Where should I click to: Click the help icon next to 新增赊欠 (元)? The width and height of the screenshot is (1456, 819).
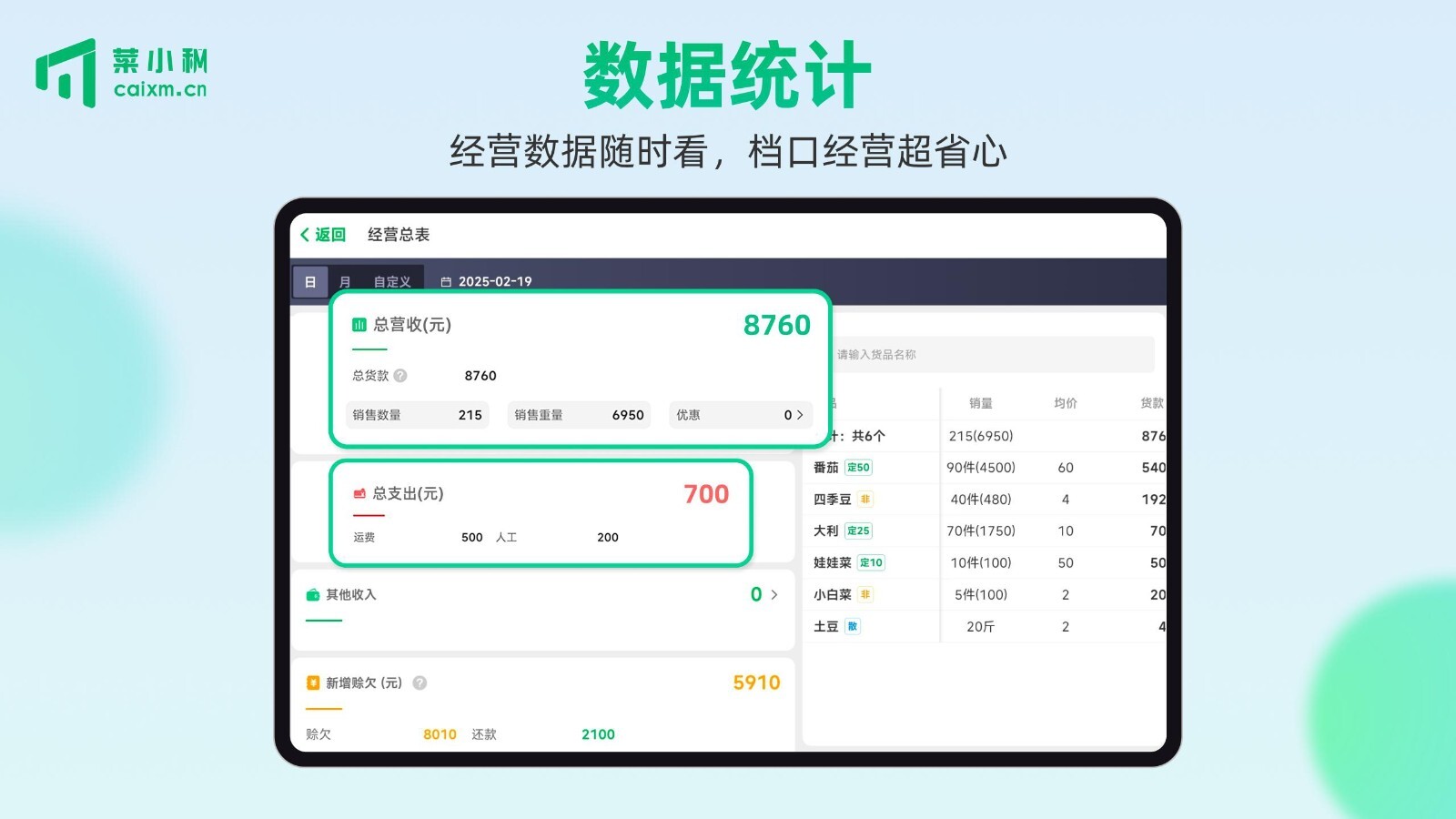[420, 682]
